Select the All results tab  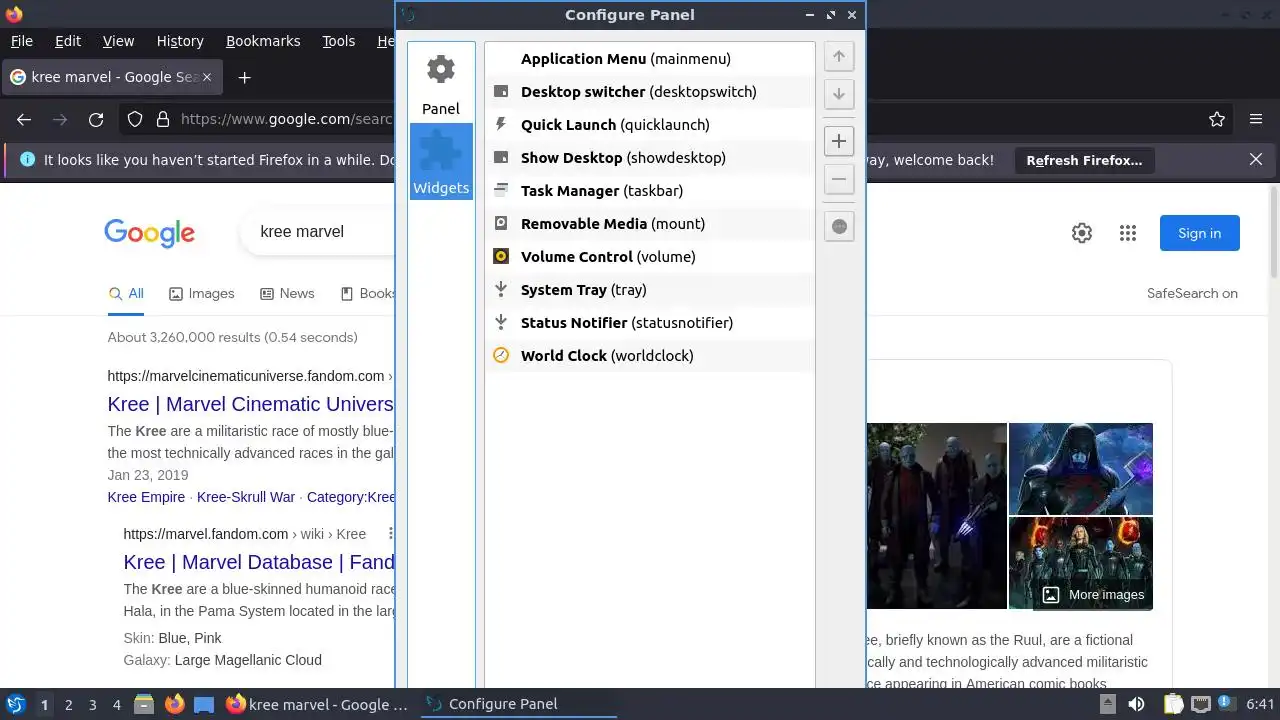pyautogui.click(x=126, y=294)
